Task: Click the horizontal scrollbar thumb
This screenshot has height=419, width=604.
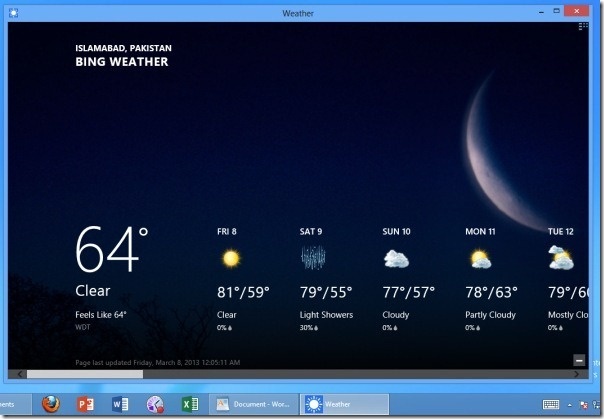Action: coord(85,374)
